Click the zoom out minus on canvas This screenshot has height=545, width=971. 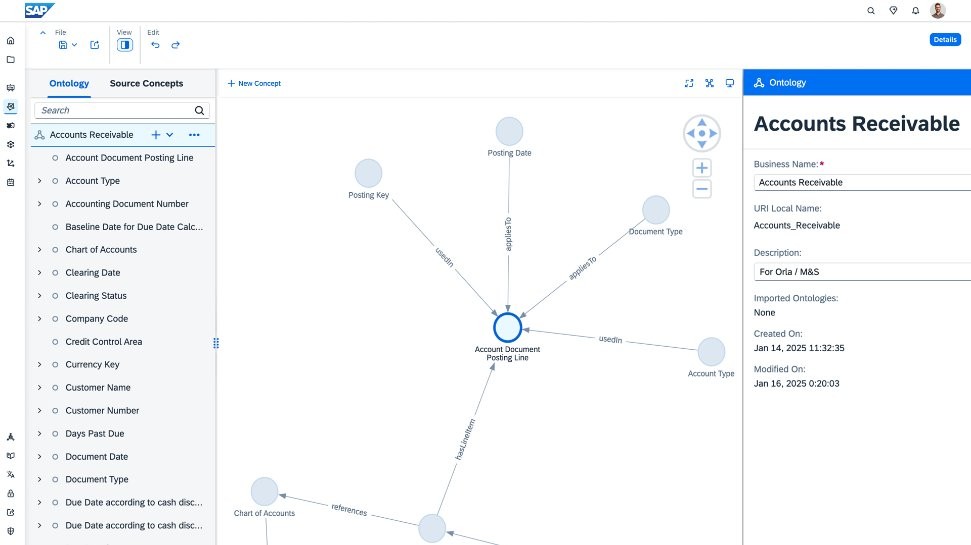(x=702, y=189)
